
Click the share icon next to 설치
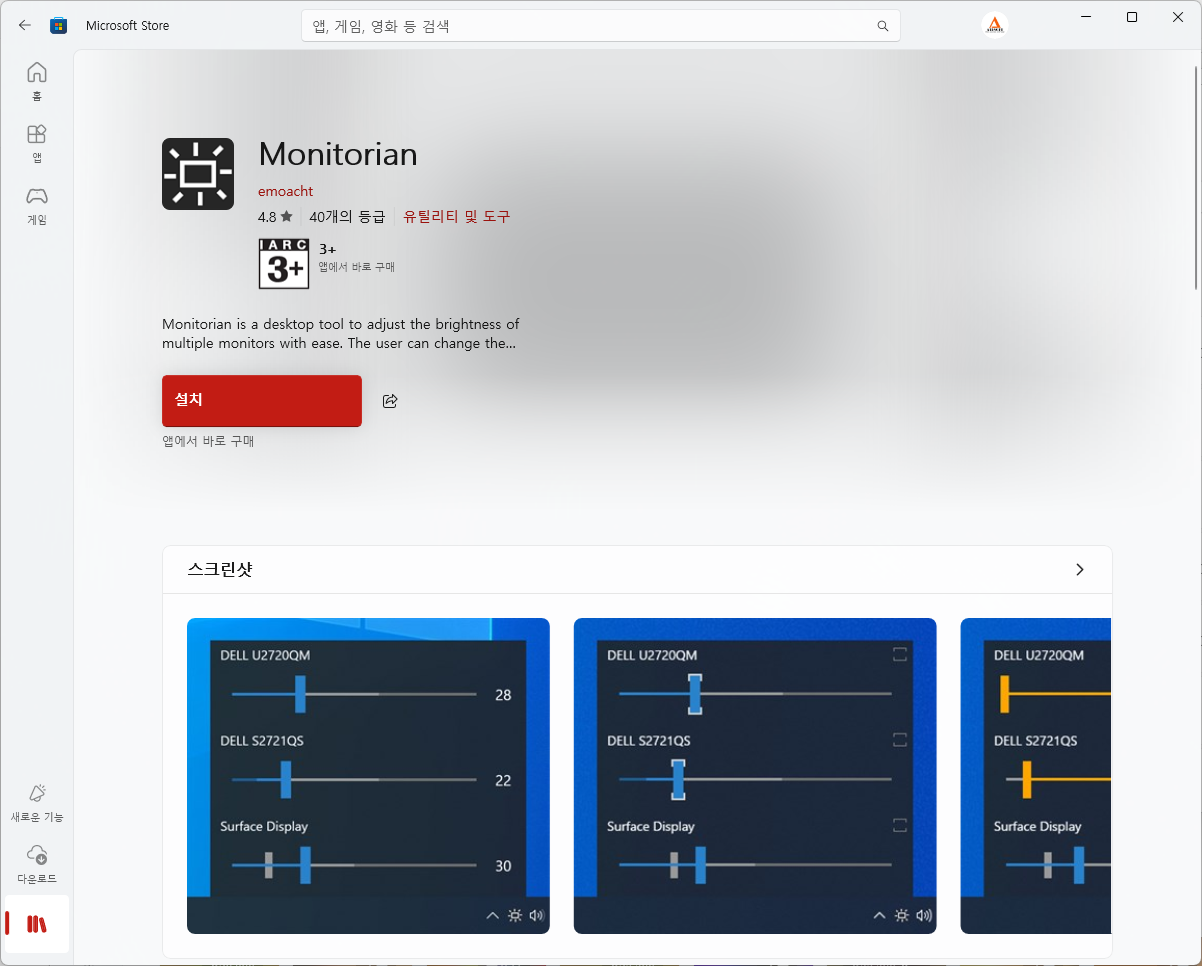pos(390,401)
